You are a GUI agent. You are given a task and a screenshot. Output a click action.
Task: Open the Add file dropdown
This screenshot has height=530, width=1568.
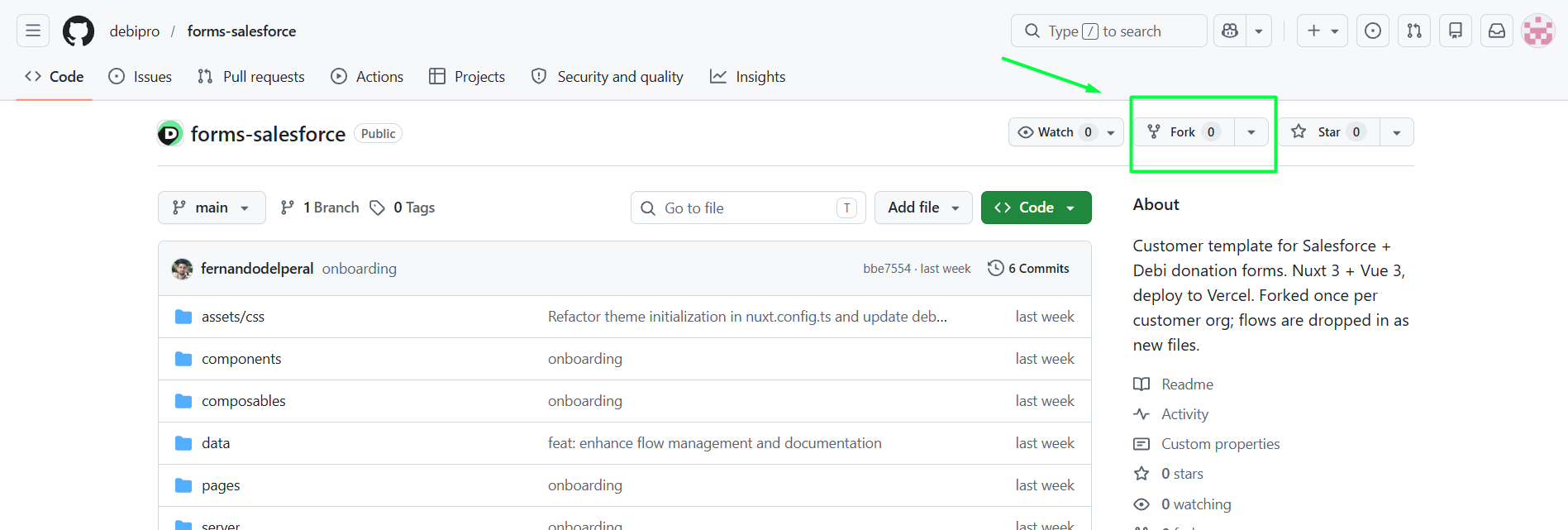[923, 208]
